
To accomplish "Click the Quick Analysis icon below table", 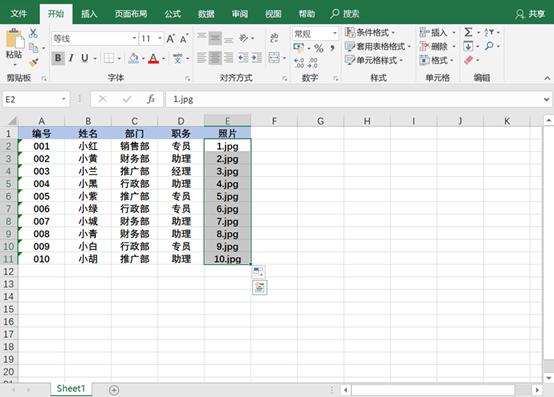I will 260,288.
